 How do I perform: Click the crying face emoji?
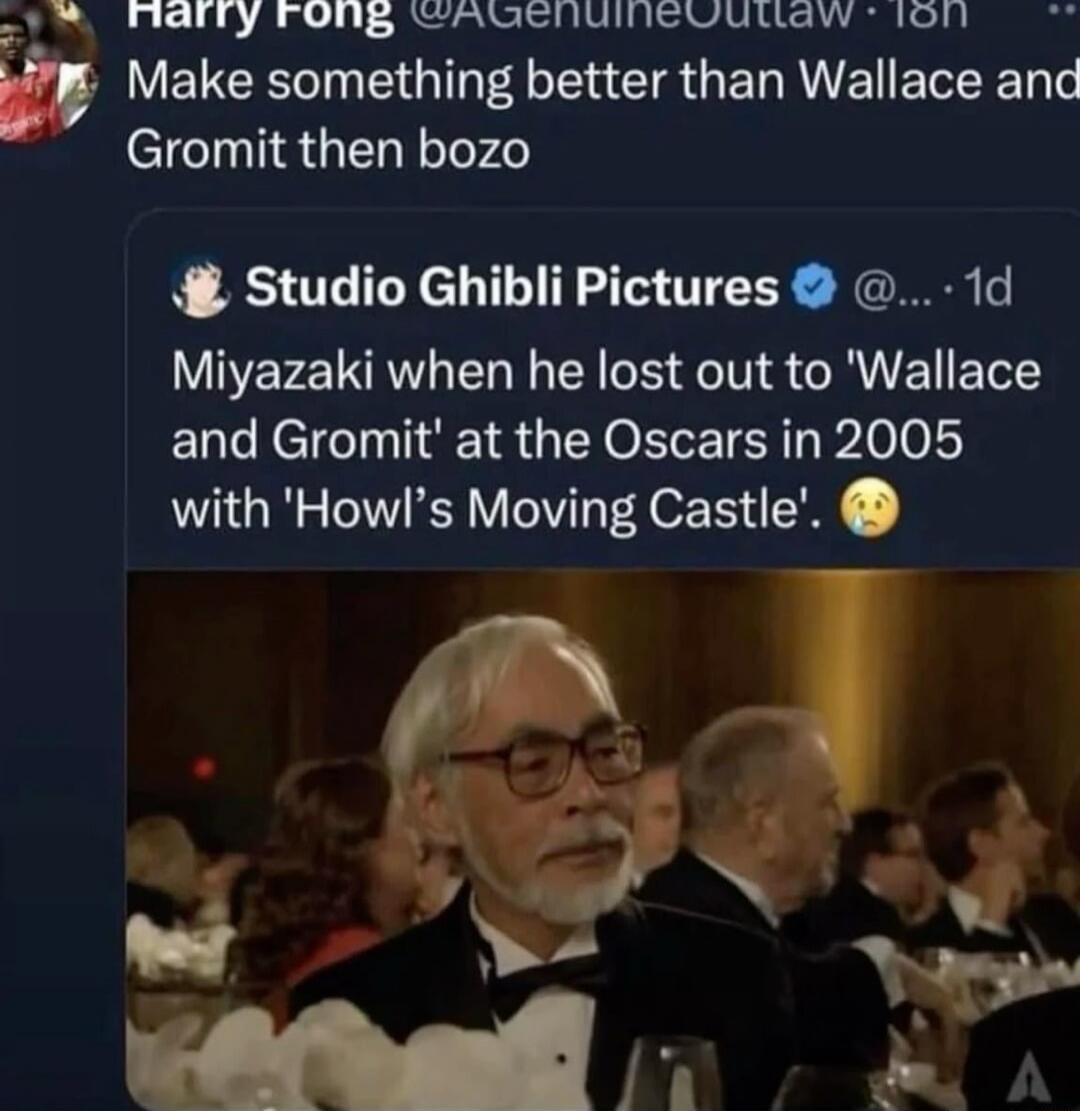click(x=870, y=509)
